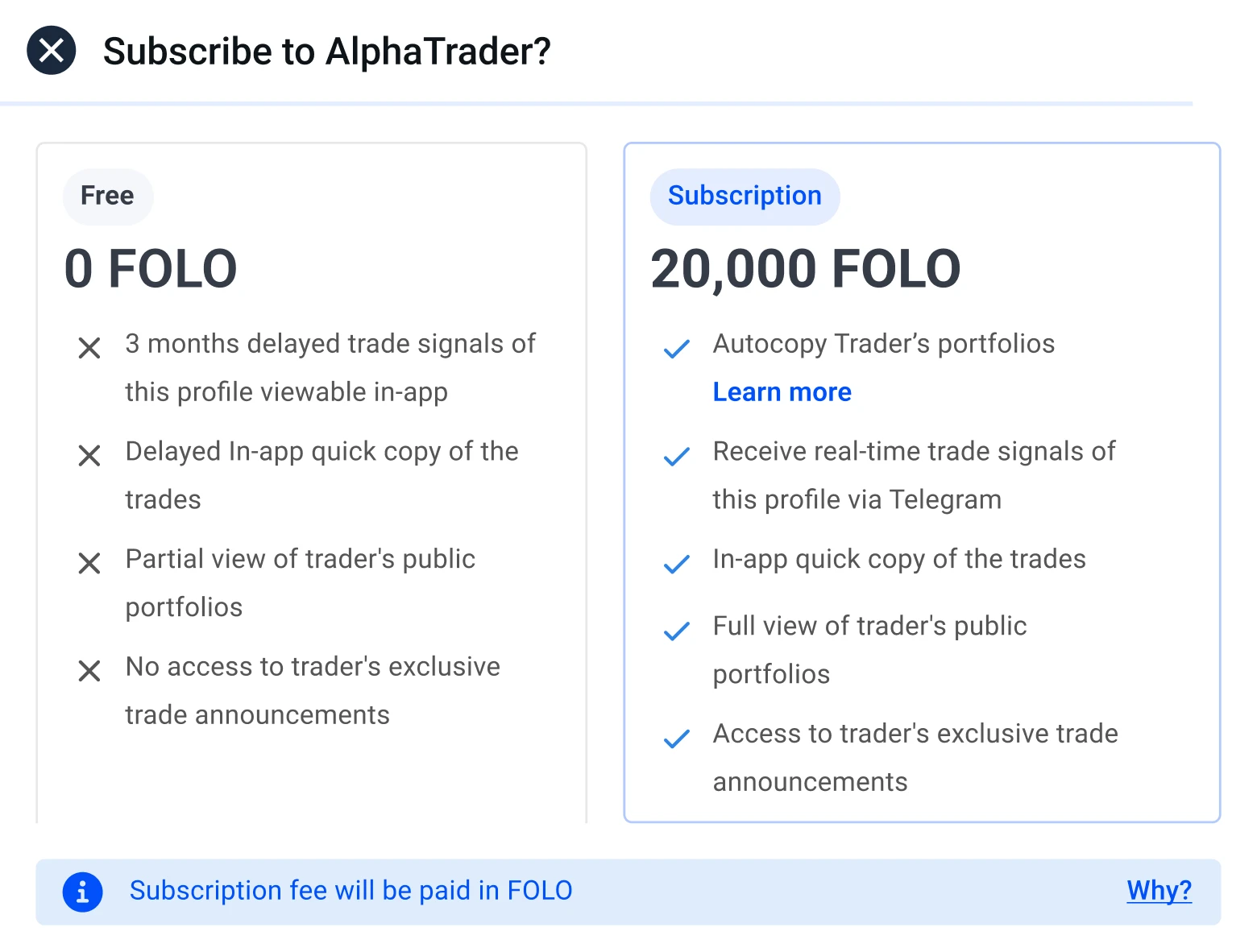The image size is (1257, 952).
Task: Click the X icon beside delayed trade signals
Action: click(x=89, y=348)
